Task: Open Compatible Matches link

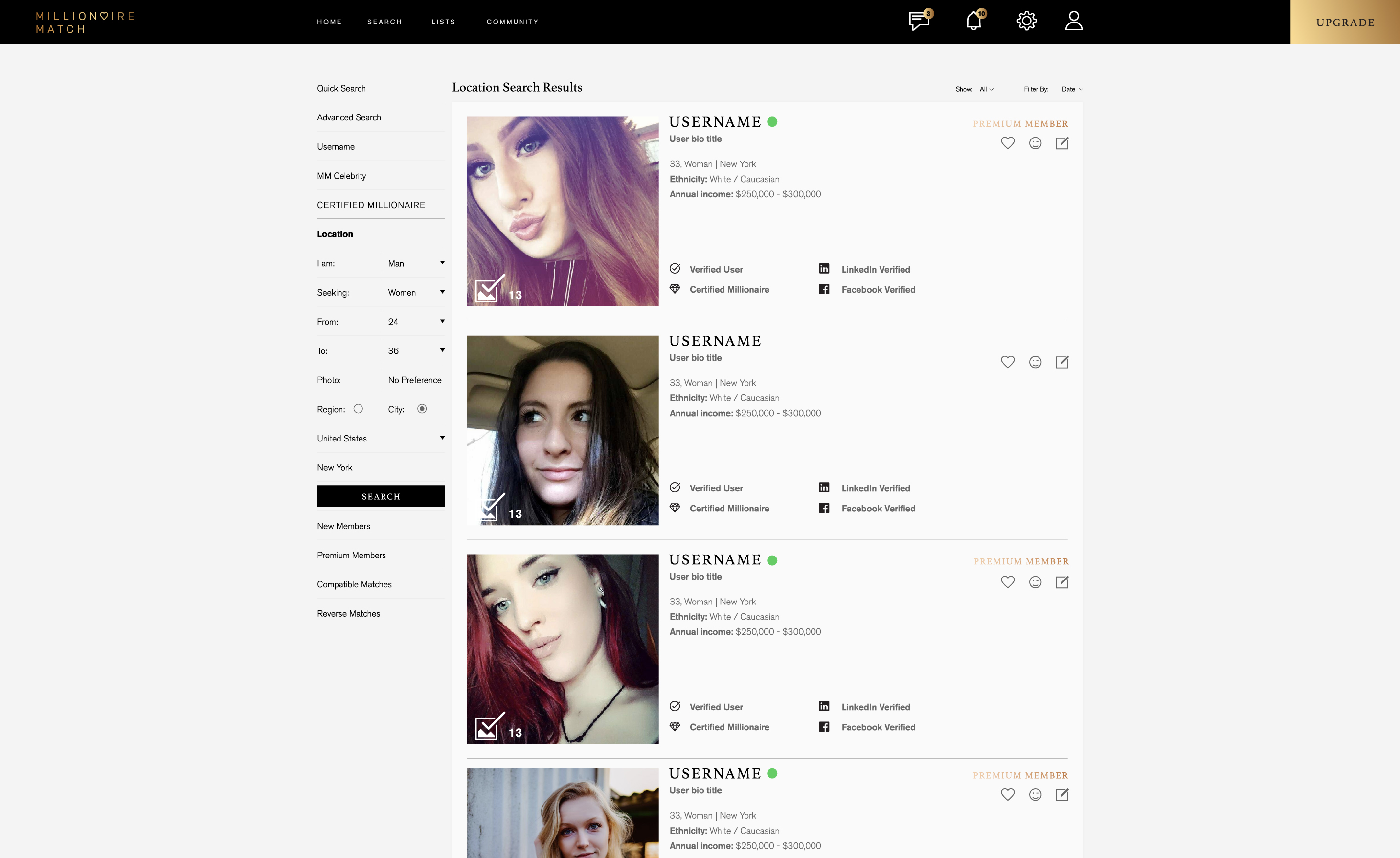Action: (x=355, y=584)
